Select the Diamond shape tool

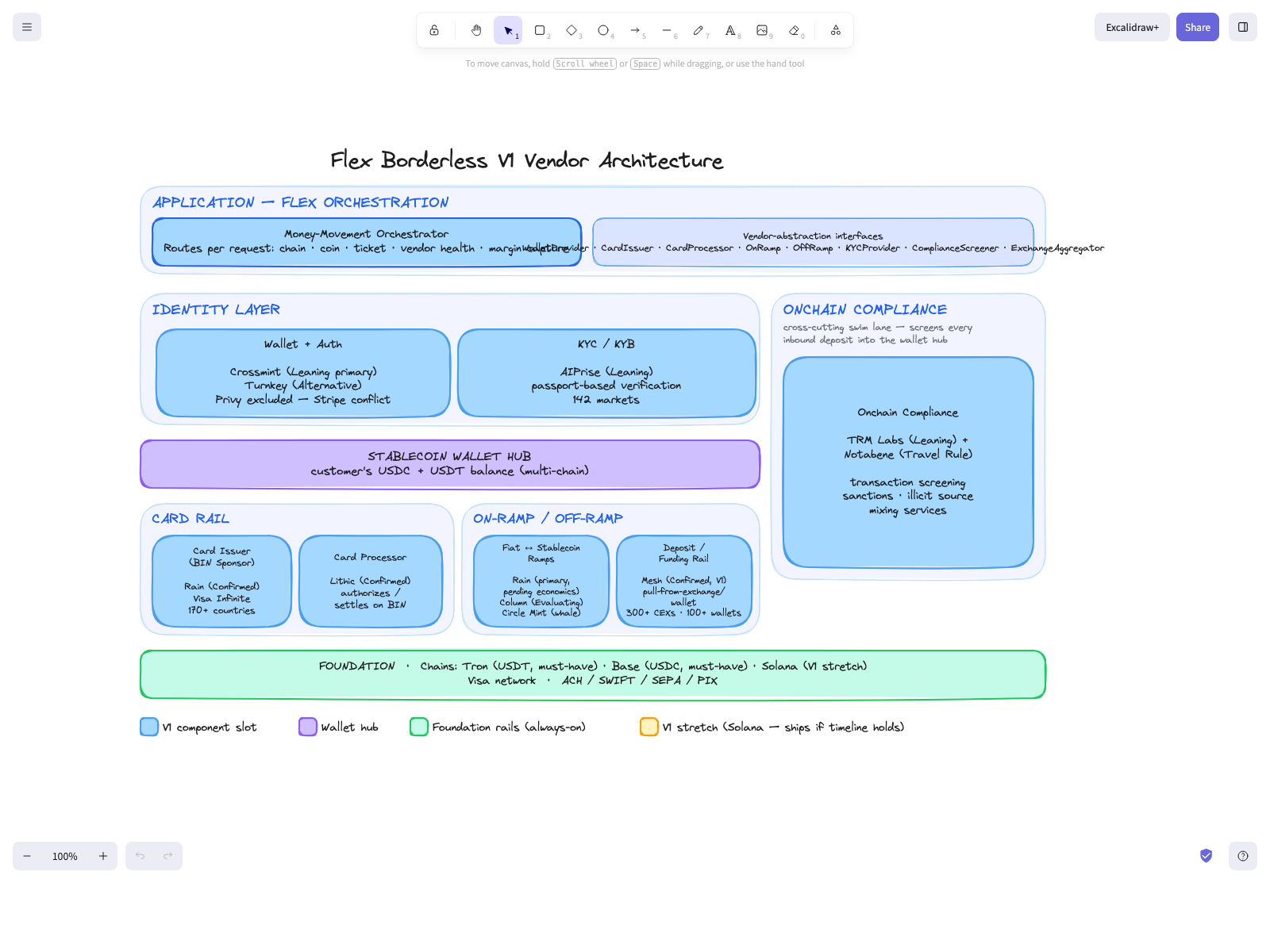point(571,30)
